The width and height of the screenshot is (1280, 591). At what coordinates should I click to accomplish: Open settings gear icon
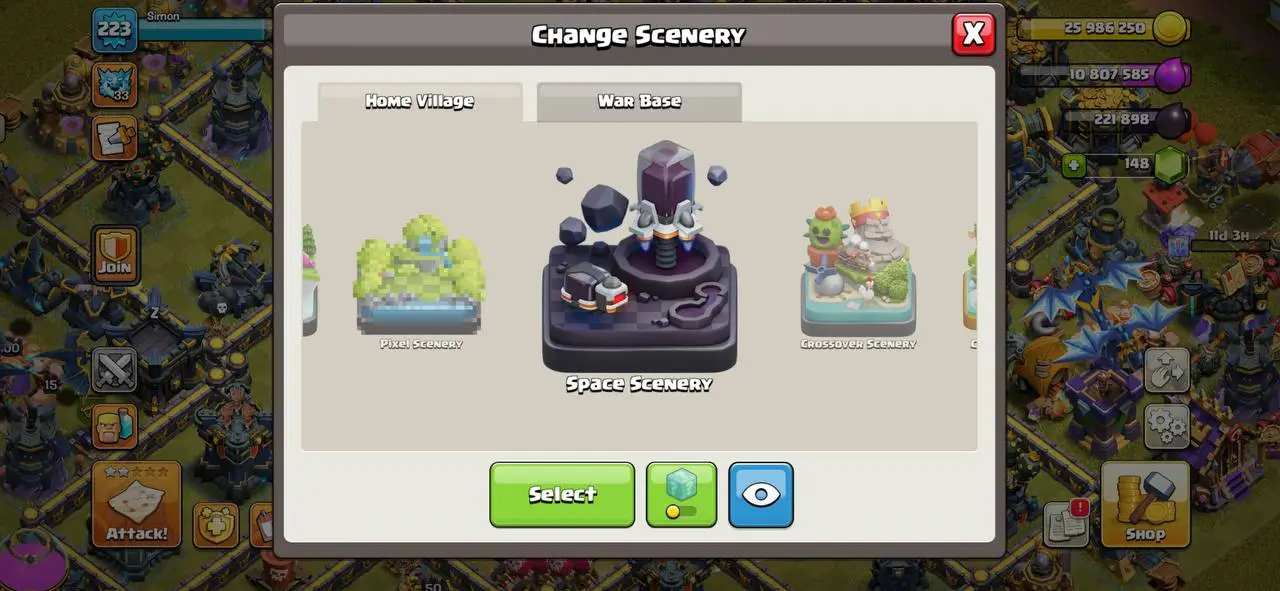pyautogui.click(x=1167, y=427)
